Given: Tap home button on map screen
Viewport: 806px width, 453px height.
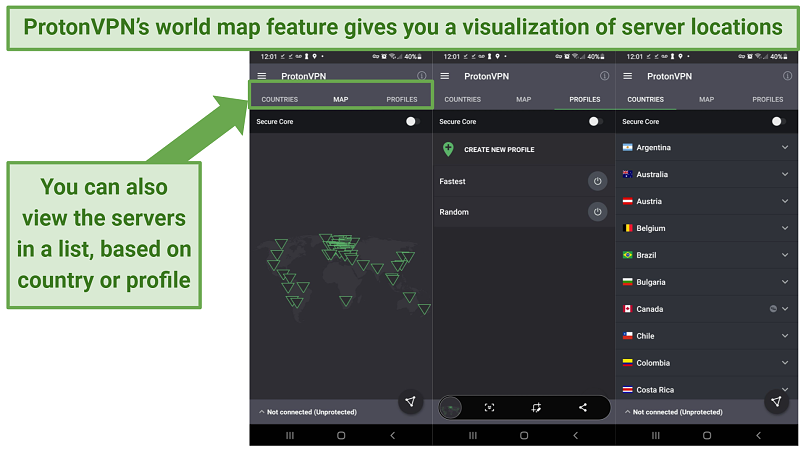Looking at the screenshot, I should coord(341,436).
